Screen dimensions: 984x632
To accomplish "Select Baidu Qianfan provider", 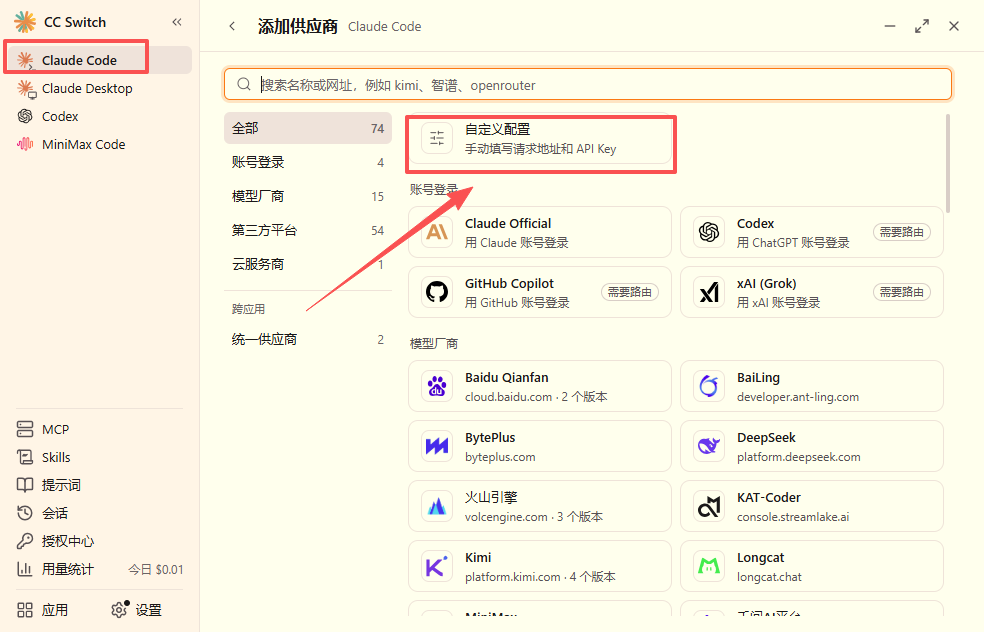I will (x=540, y=387).
